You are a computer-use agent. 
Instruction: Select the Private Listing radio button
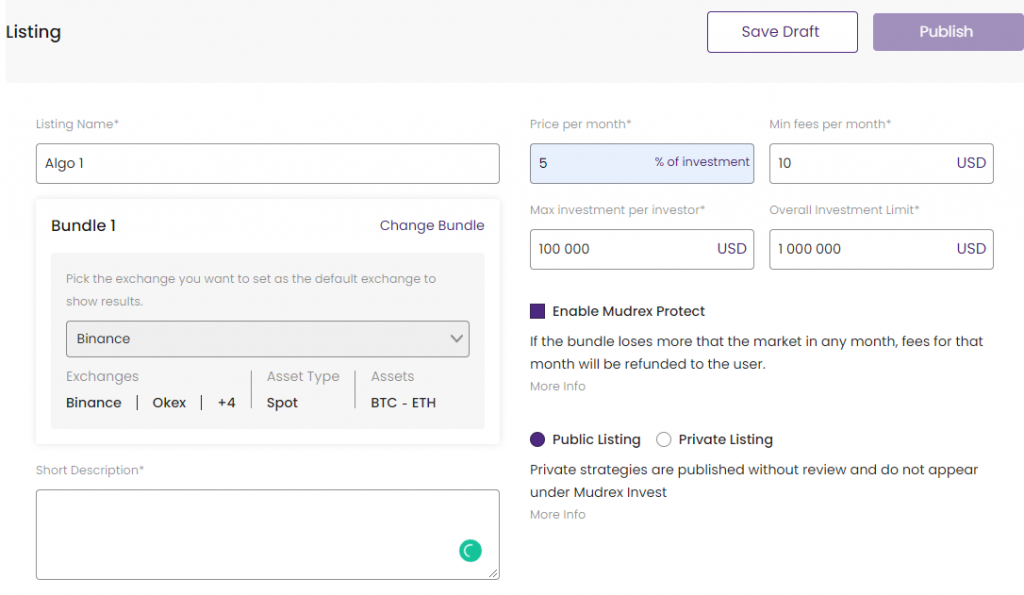(664, 440)
